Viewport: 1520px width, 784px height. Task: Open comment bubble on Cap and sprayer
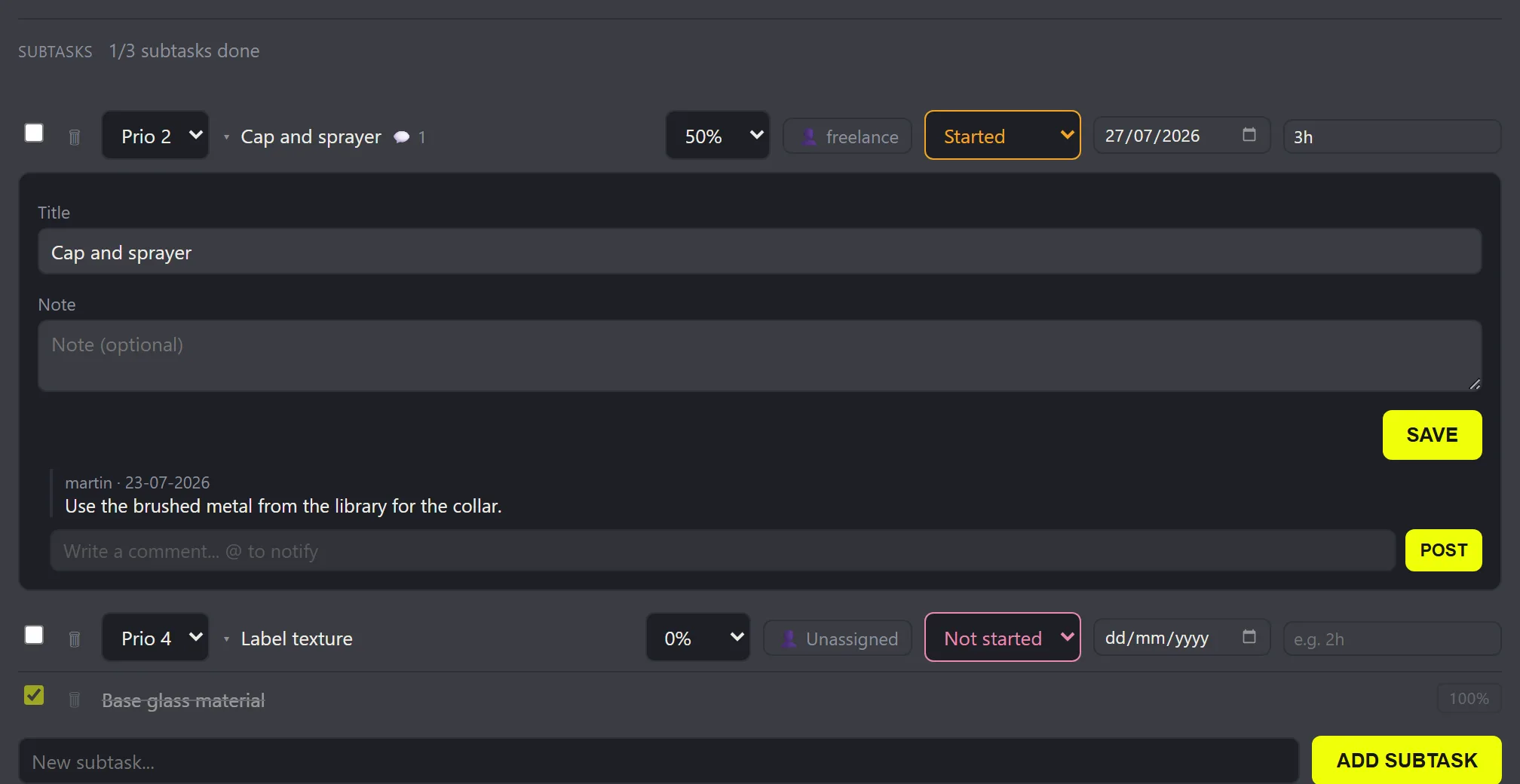coord(402,137)
